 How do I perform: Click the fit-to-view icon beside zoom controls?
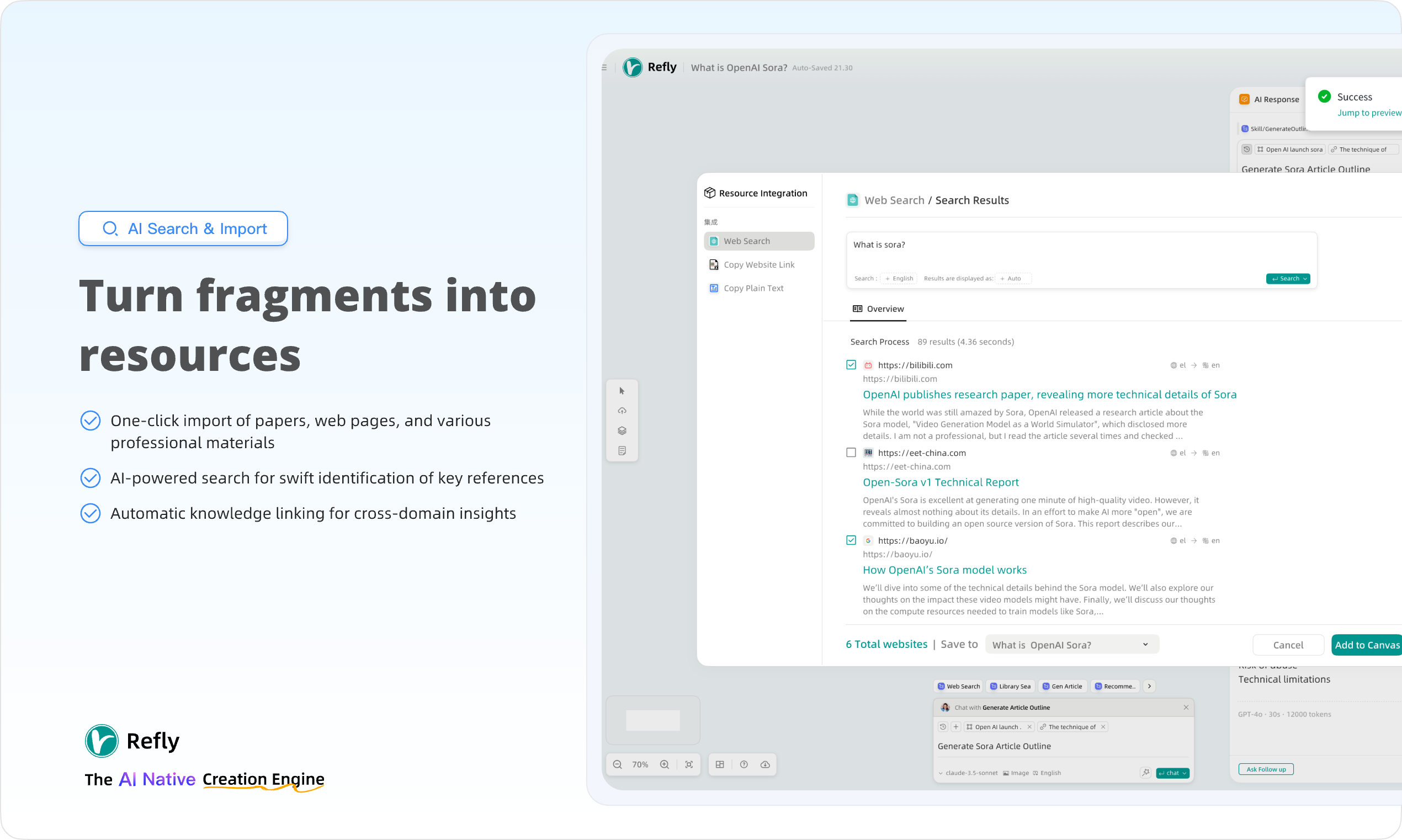click(x=689, y=765)
